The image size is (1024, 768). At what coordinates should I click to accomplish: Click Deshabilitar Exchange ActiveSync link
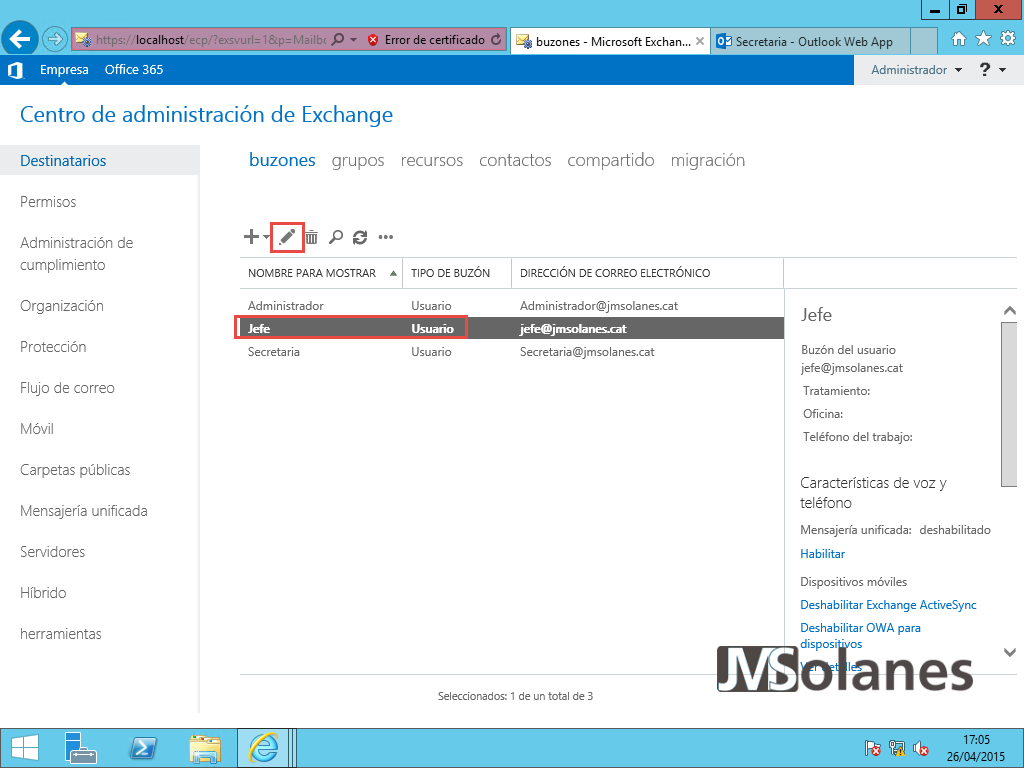888,605
